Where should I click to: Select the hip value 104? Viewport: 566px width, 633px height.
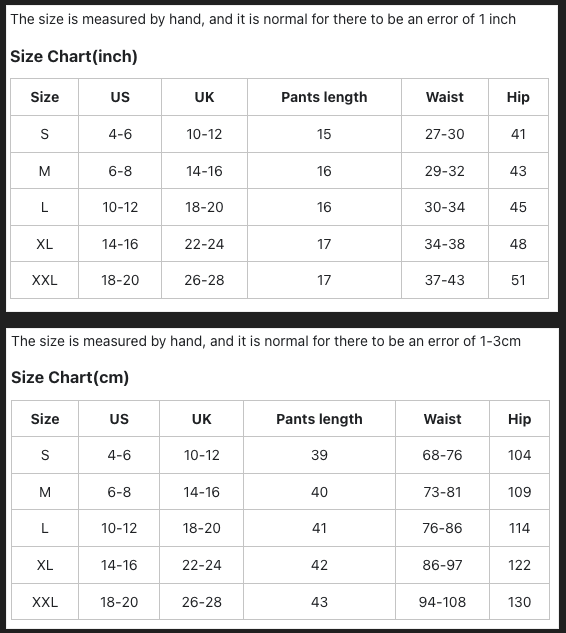point(520,455)
